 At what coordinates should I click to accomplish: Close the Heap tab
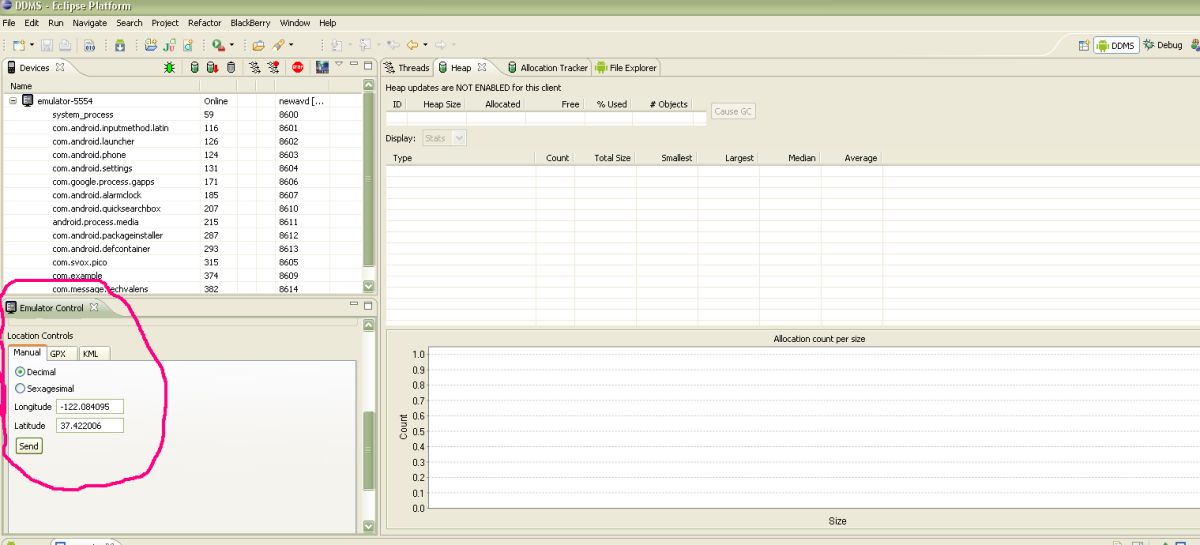[x=481, y=67]
